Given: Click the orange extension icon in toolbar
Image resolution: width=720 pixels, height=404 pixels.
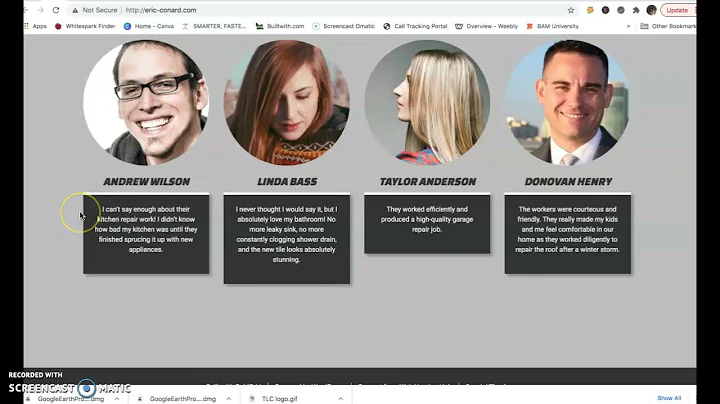Looking at the screenshot, I should (x=590, y=10).
